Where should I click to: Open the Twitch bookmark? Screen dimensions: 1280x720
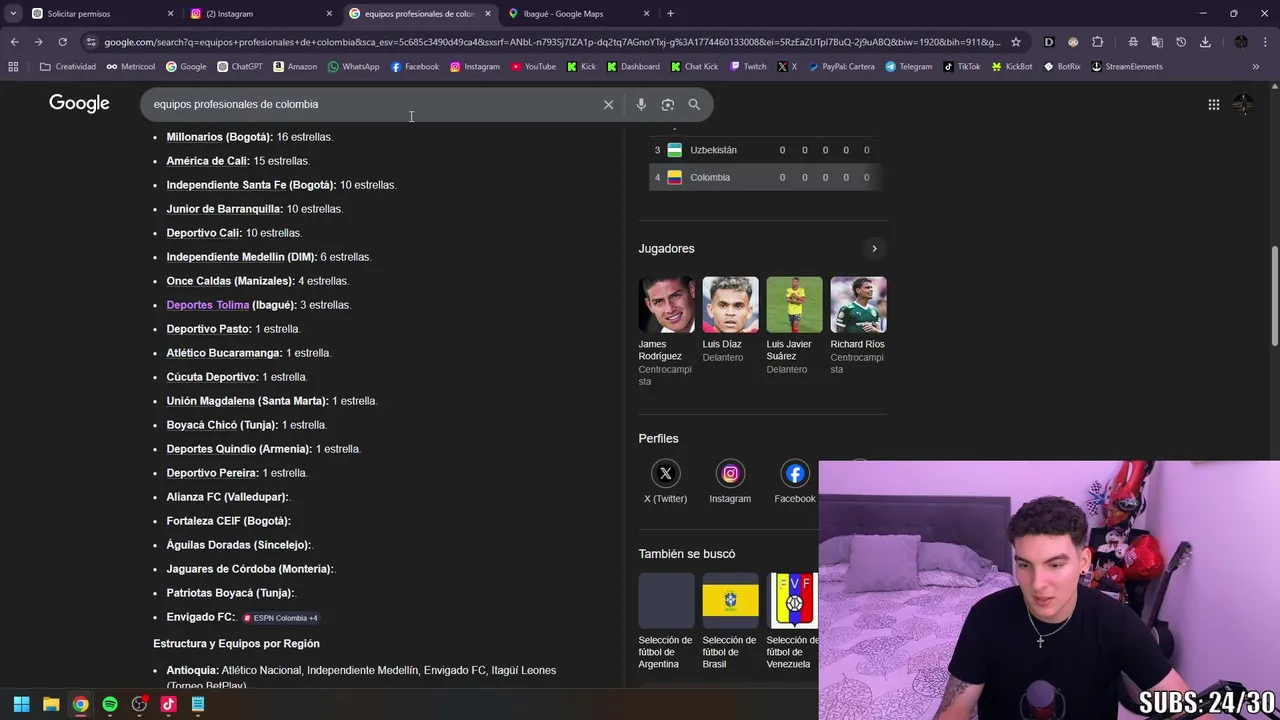[x=748, y=66]
